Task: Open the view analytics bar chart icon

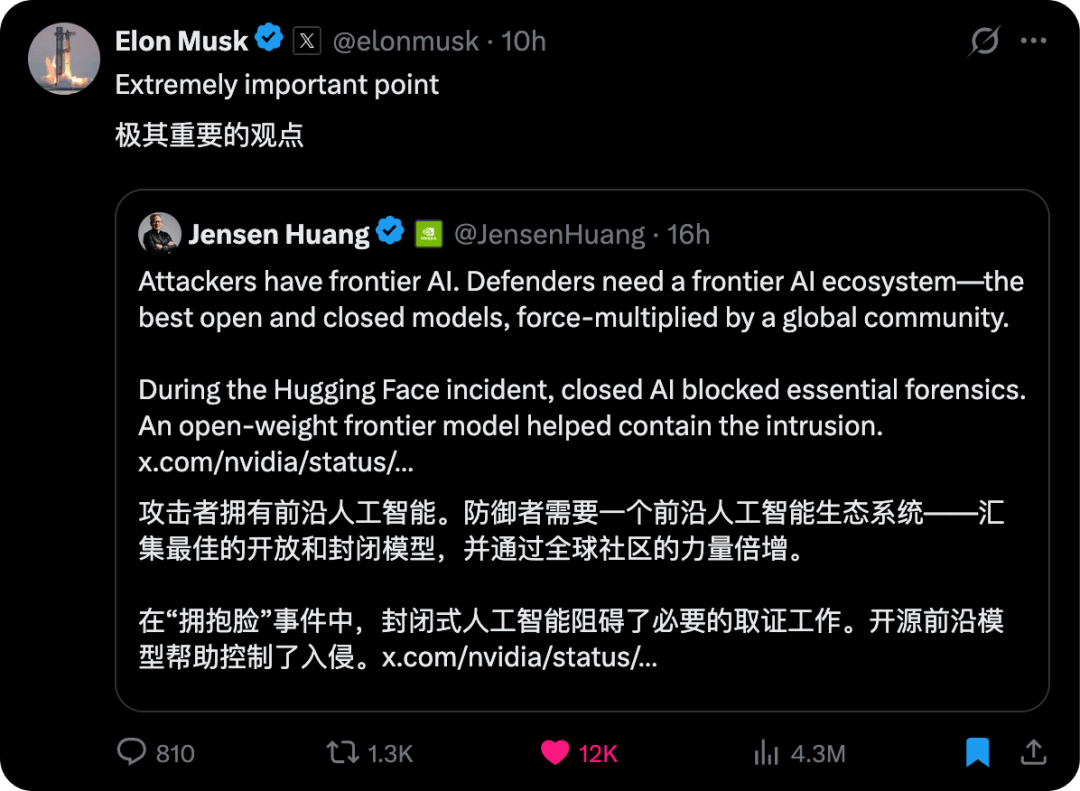Action: (x=766, y=752)
